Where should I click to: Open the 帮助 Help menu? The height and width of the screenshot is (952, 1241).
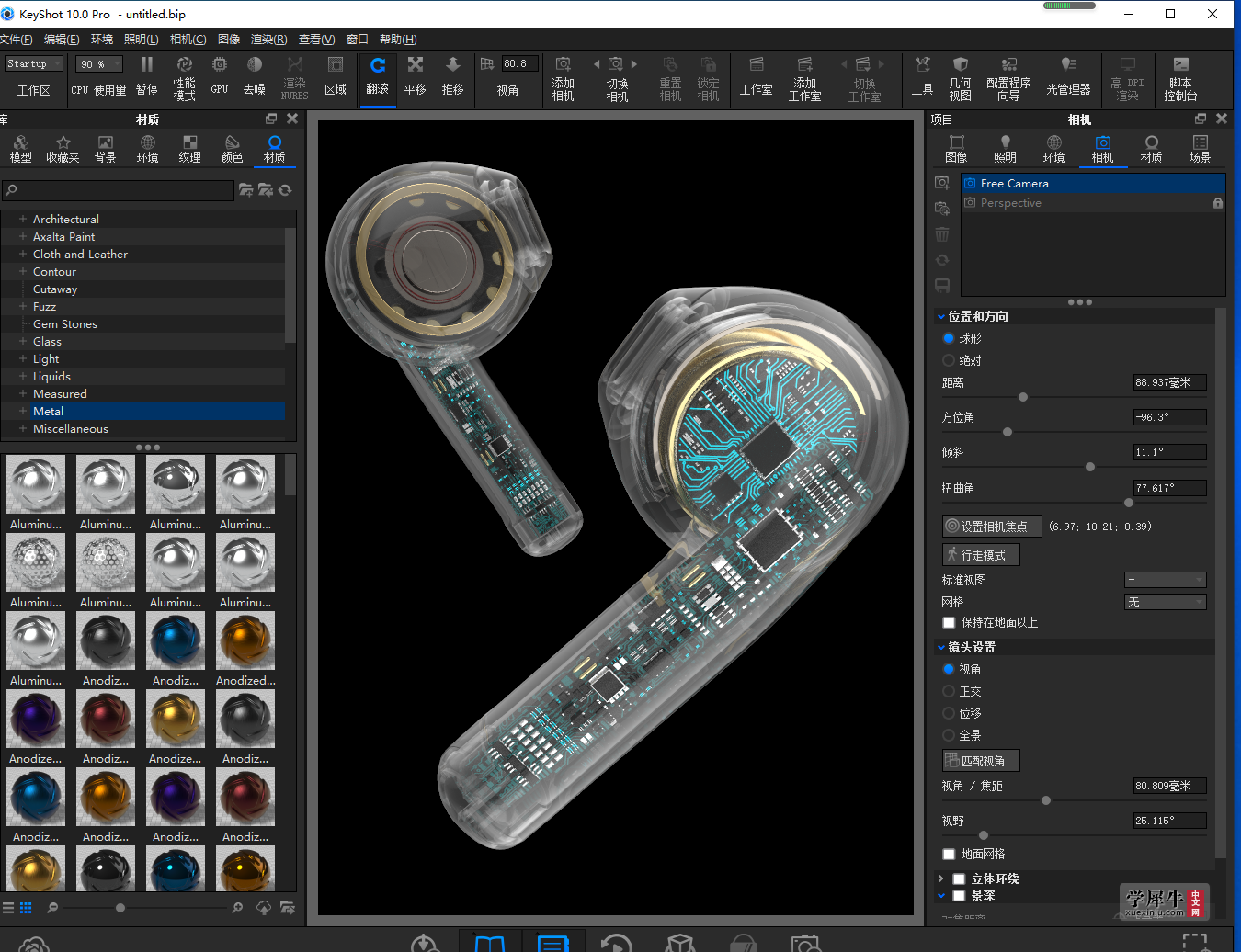click(x=398, y=40)
